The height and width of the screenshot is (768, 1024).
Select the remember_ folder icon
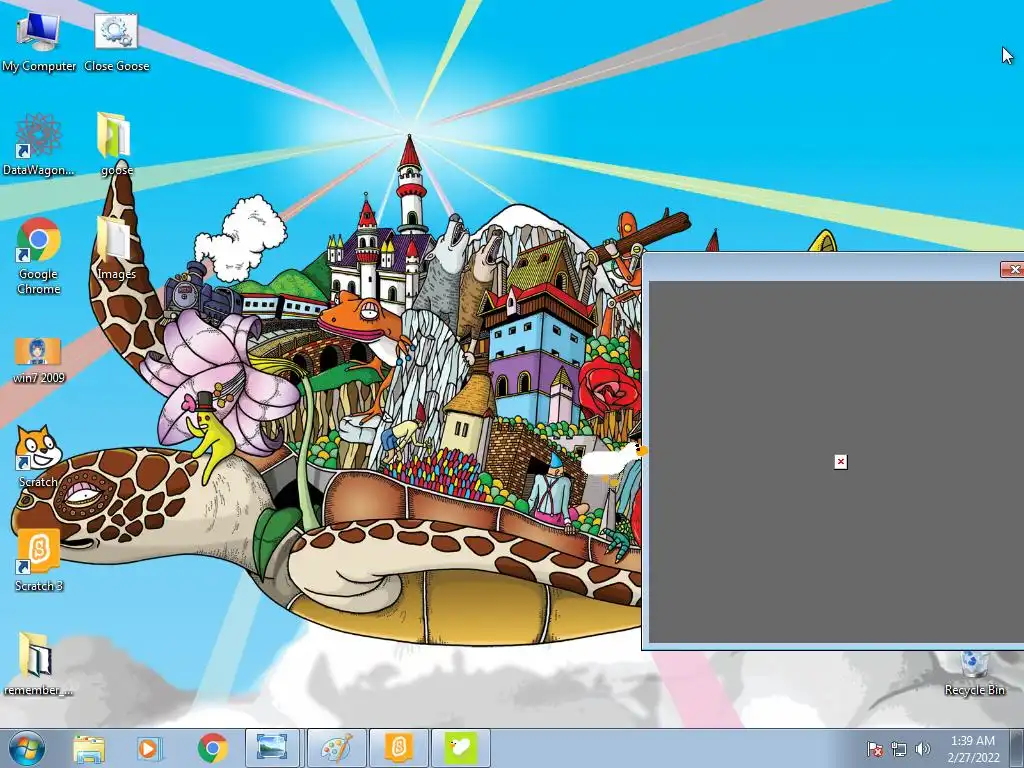pos(37,664)
